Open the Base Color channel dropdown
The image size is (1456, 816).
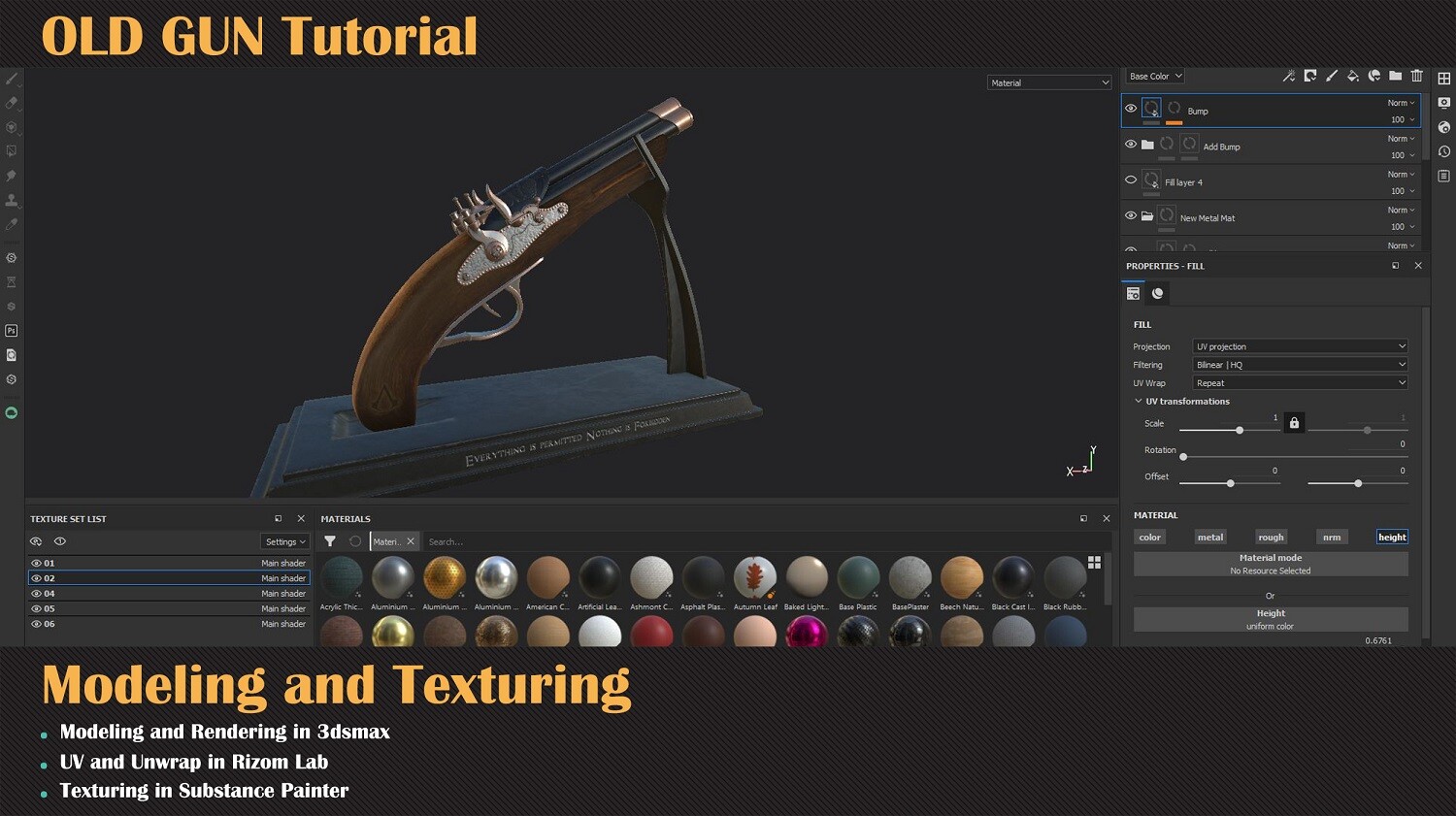(x=1155, y=76)
